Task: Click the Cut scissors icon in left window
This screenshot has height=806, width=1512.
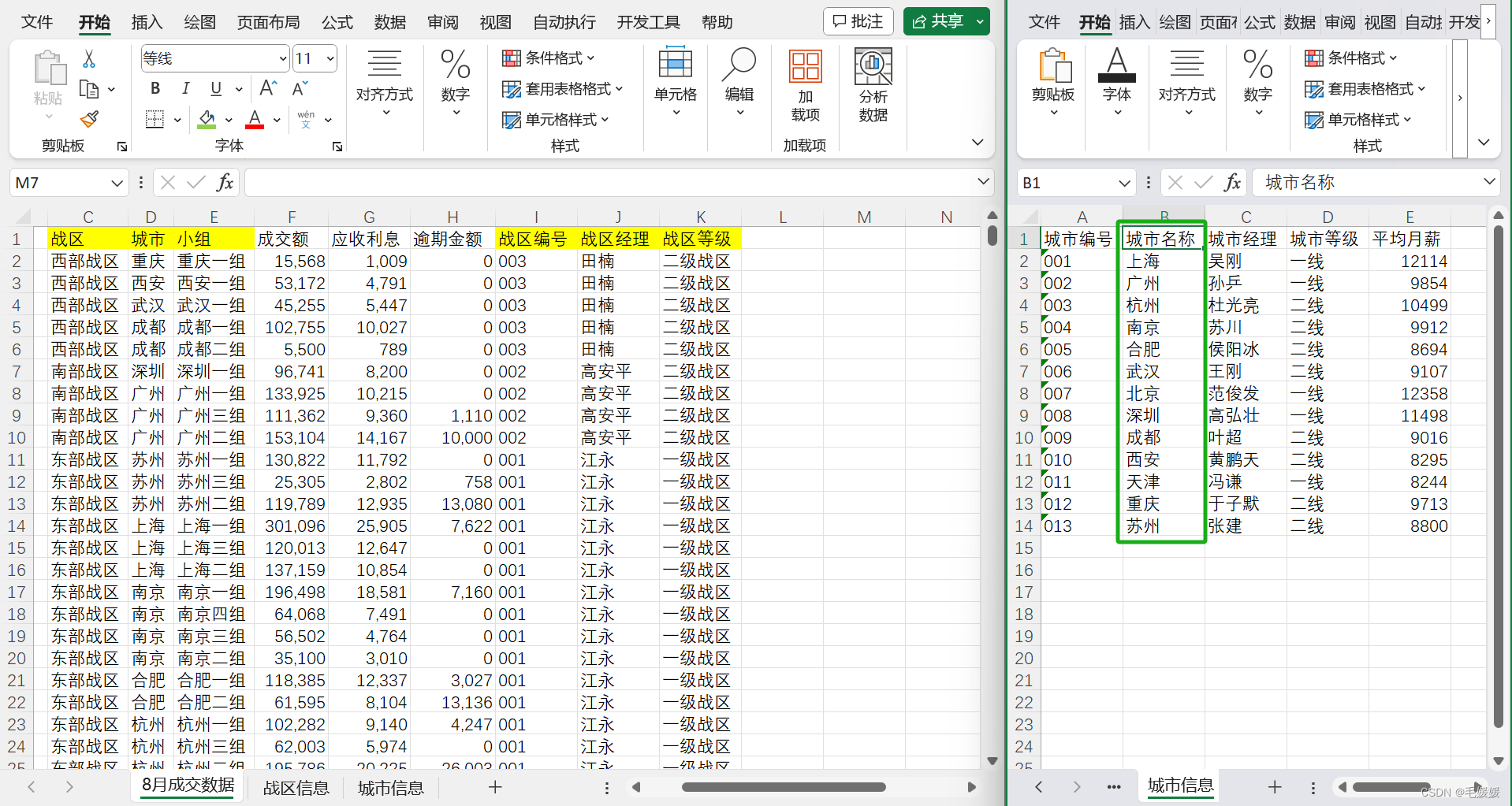Action: click(89, 59)
